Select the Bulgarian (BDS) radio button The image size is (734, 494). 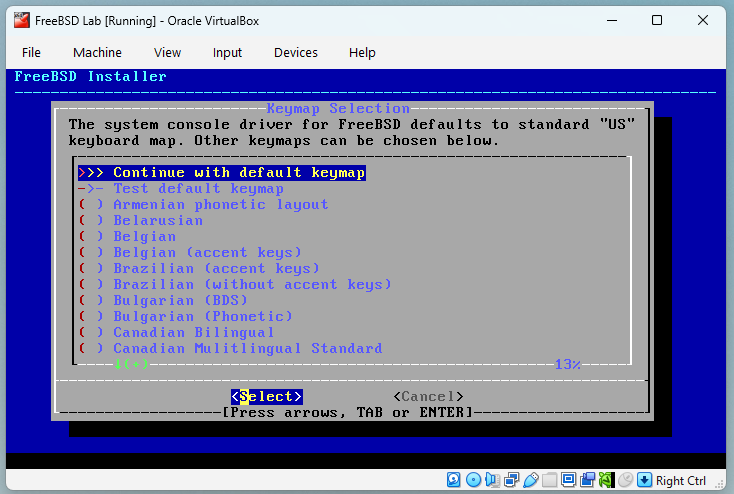[91, 300]
